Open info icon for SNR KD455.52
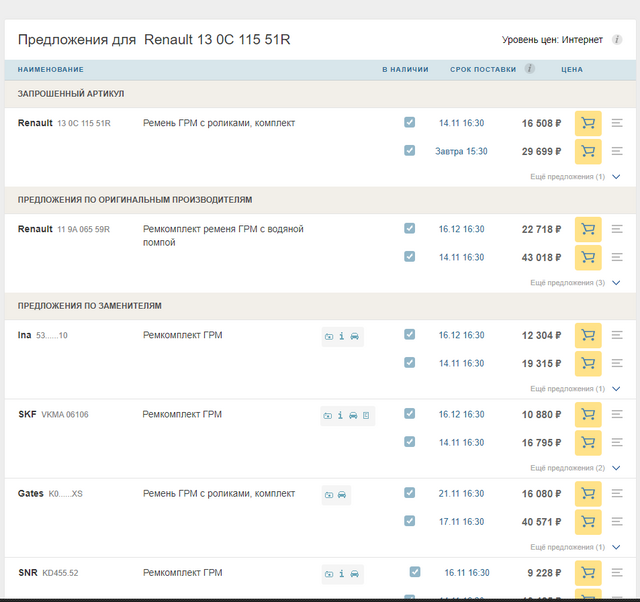 coord(342,574)
